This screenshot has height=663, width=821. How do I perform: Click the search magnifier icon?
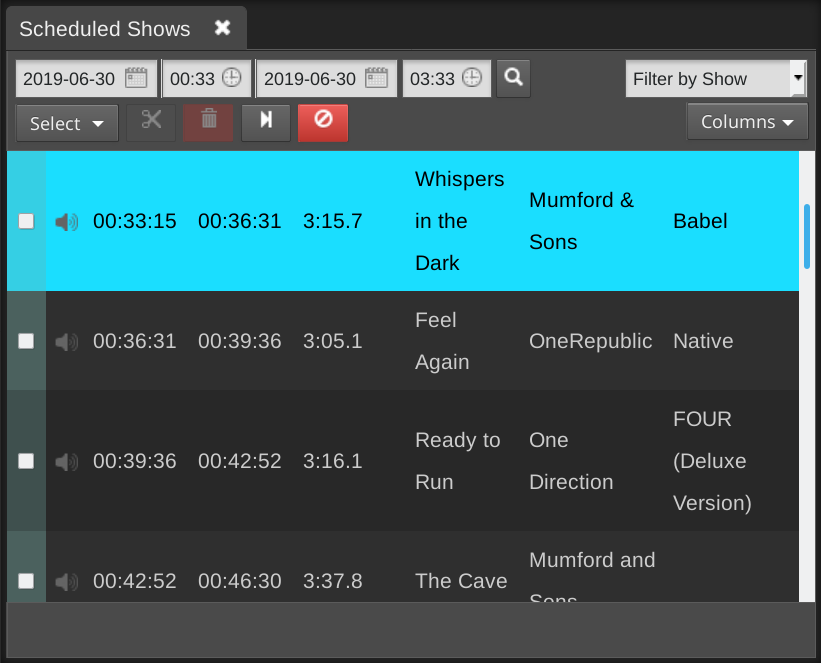513,78
